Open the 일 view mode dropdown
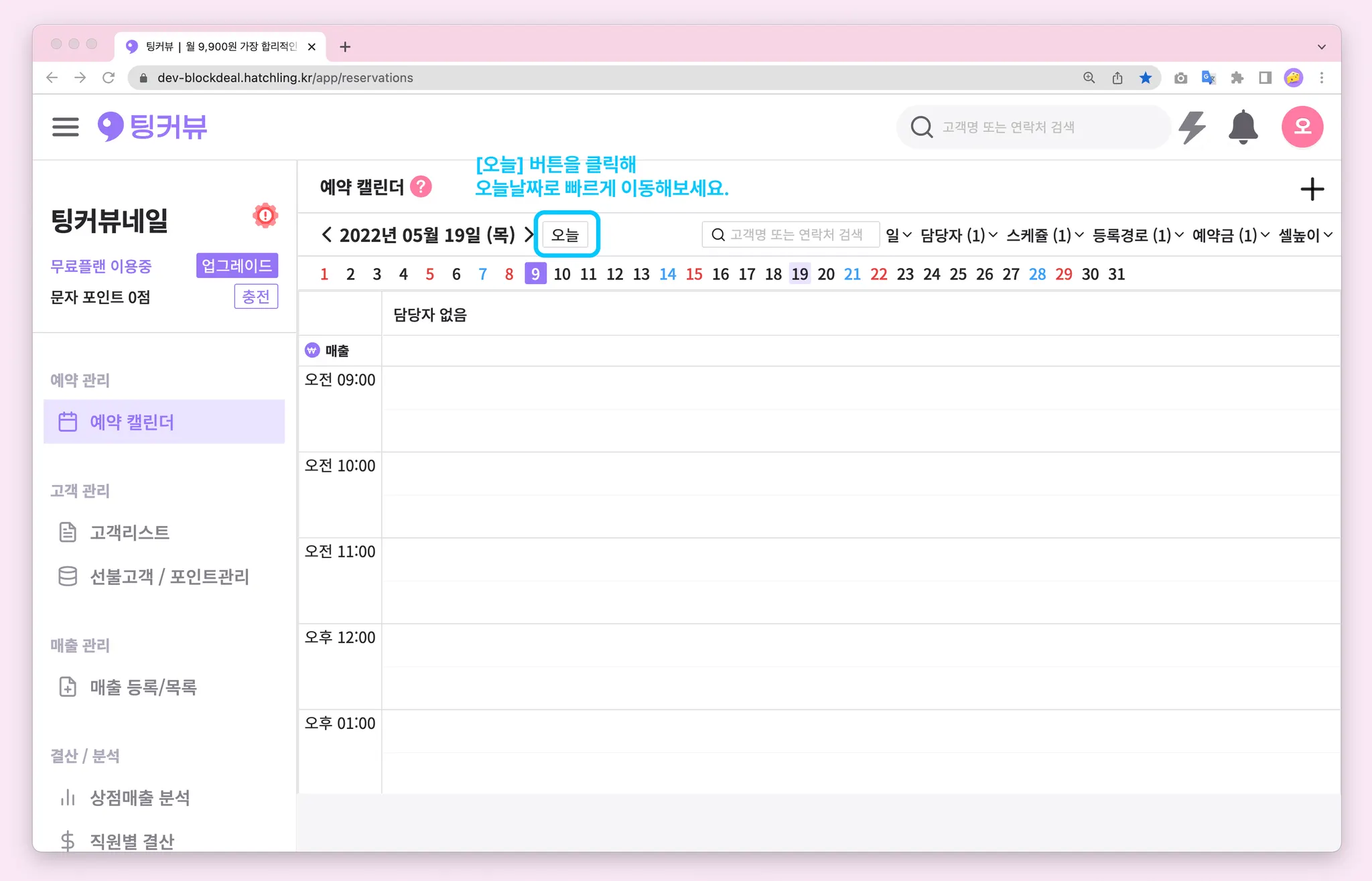1372x881 pixels. coord(898,235)
